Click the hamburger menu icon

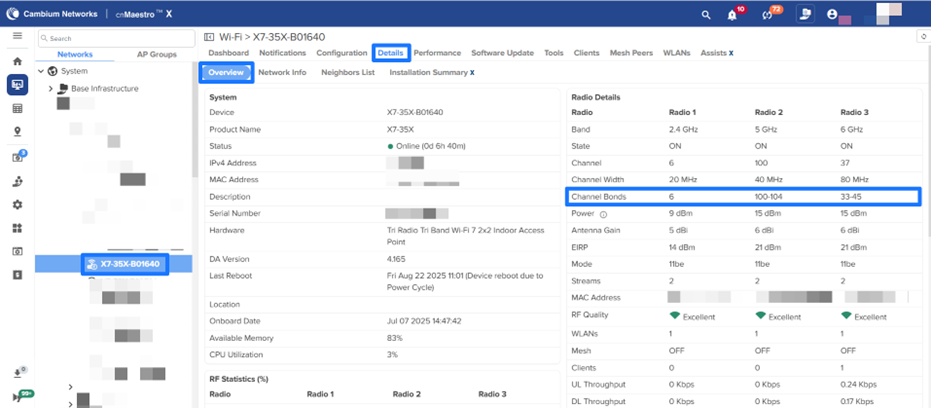(17, 36)
